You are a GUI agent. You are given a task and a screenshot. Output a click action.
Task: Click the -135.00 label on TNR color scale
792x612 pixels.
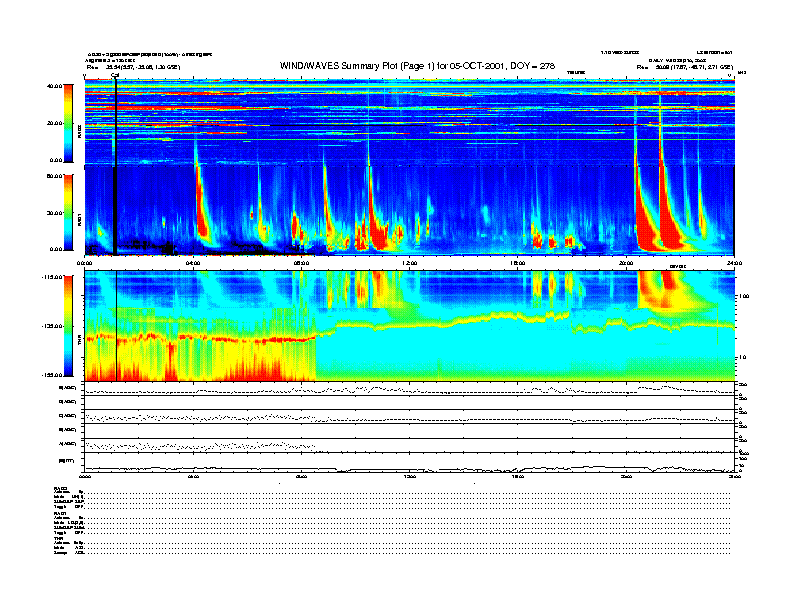coord(52,326)
